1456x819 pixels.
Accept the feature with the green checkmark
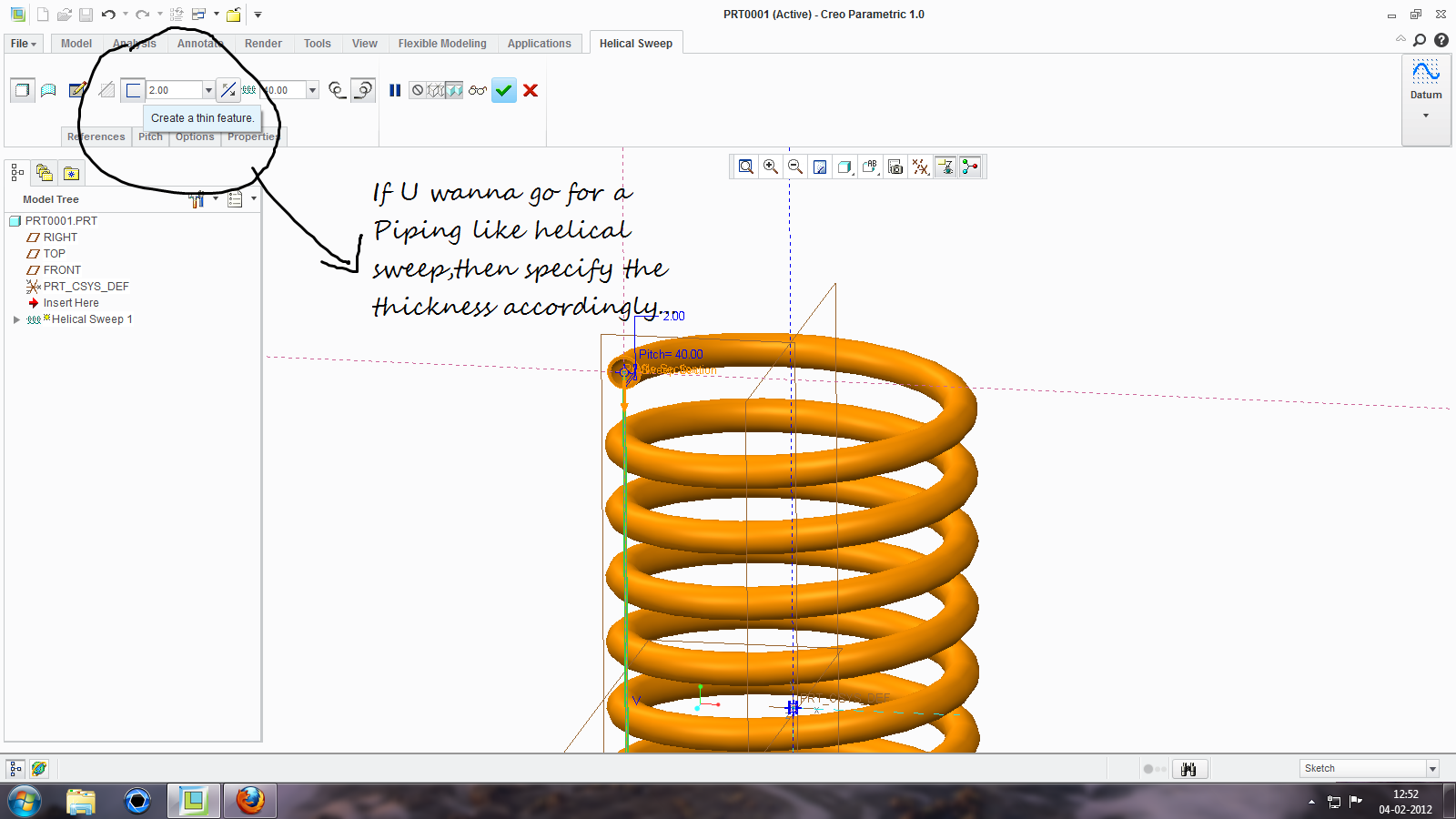503,90
